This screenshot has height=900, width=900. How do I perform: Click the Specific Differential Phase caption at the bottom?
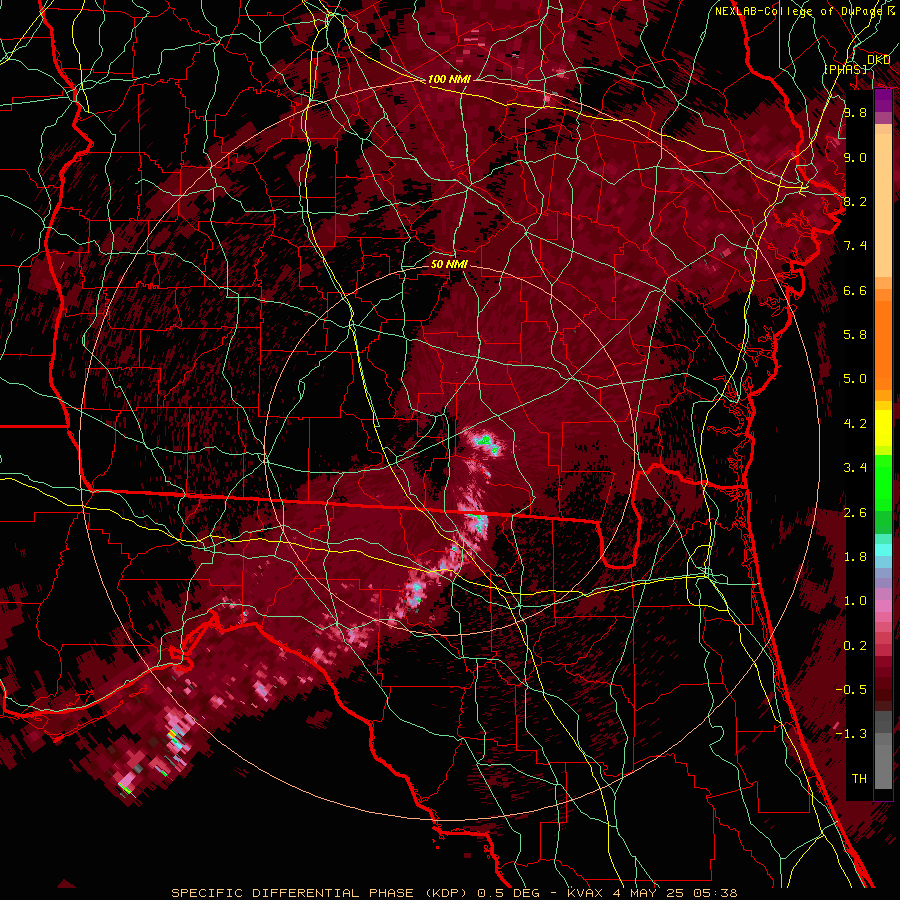(x=454, y=893)
